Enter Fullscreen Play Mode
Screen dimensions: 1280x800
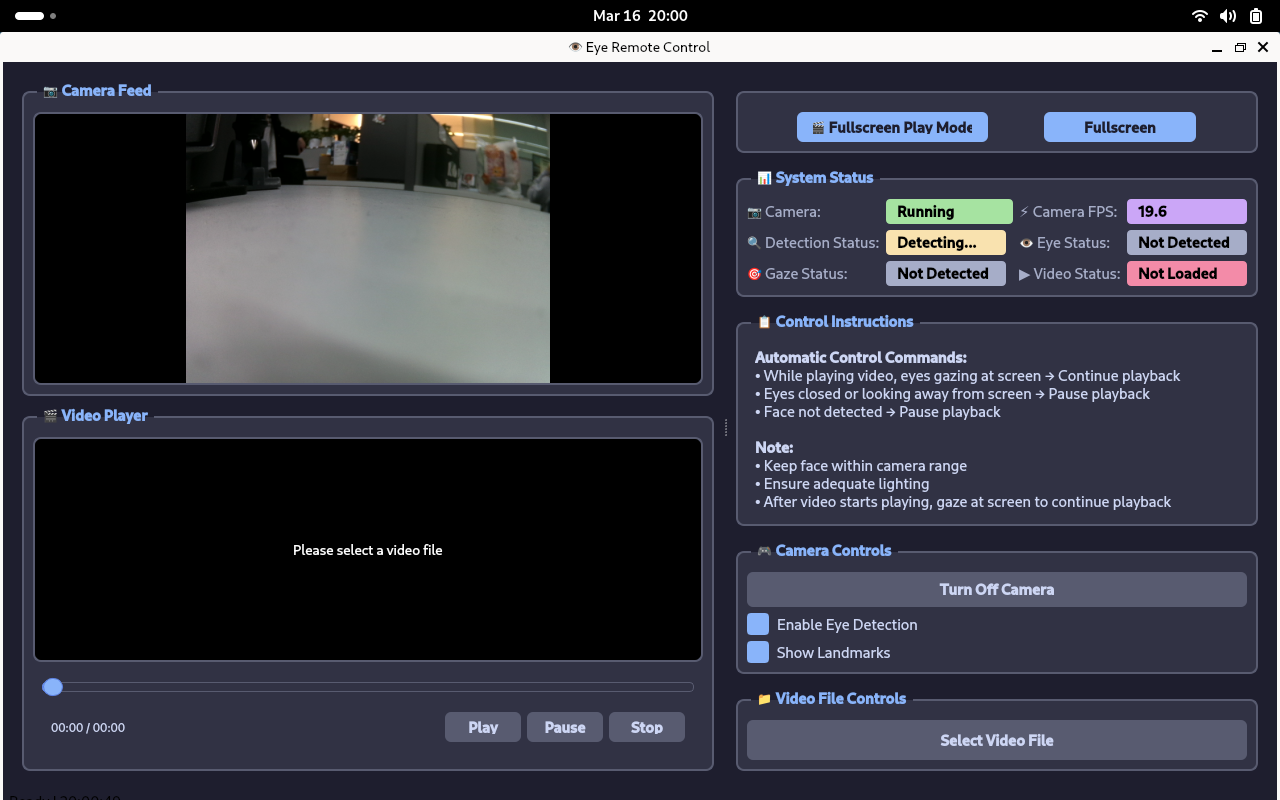pos(892,128)
